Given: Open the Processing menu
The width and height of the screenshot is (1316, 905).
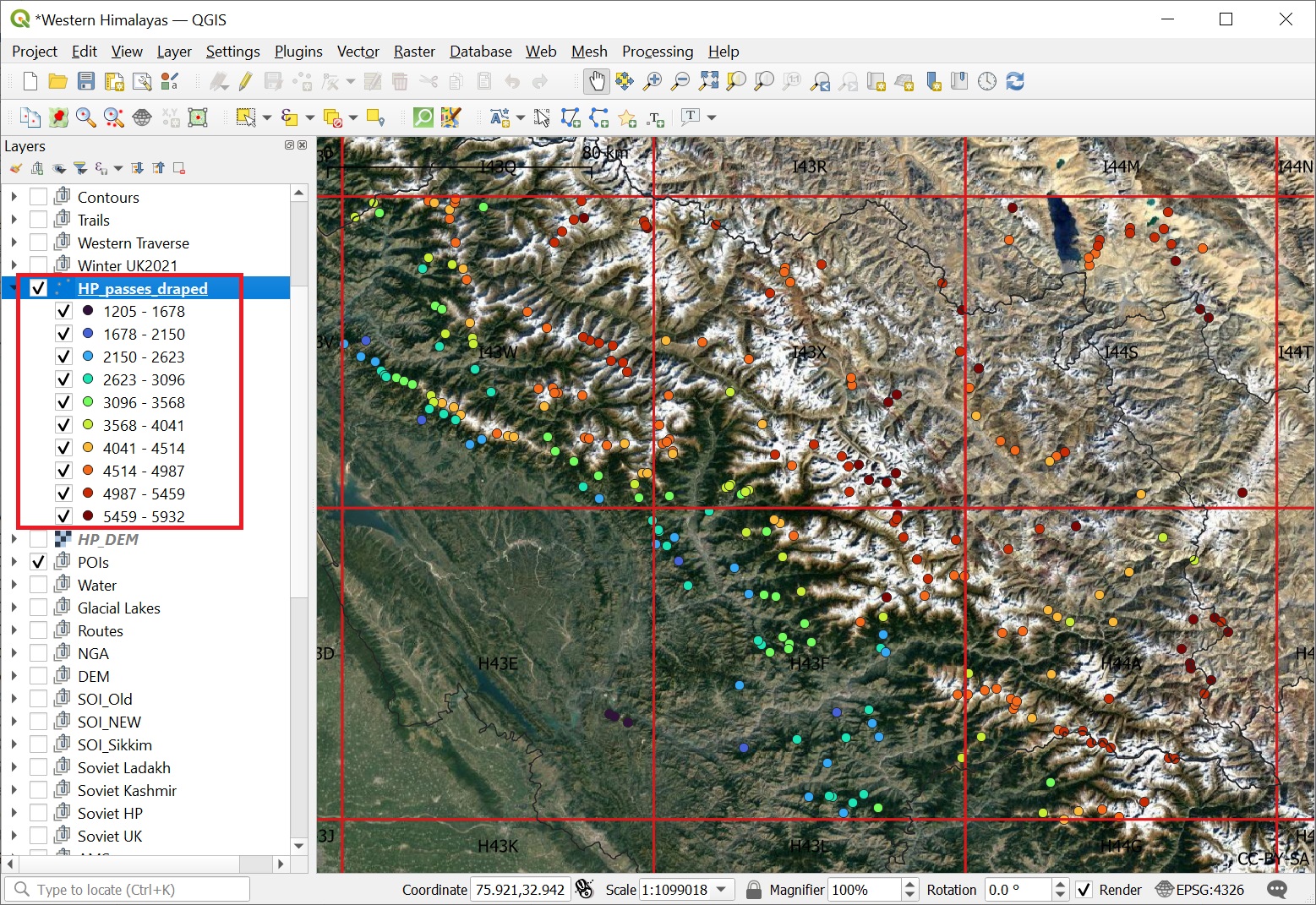Looking at the screenshot, I should point(657,52).
